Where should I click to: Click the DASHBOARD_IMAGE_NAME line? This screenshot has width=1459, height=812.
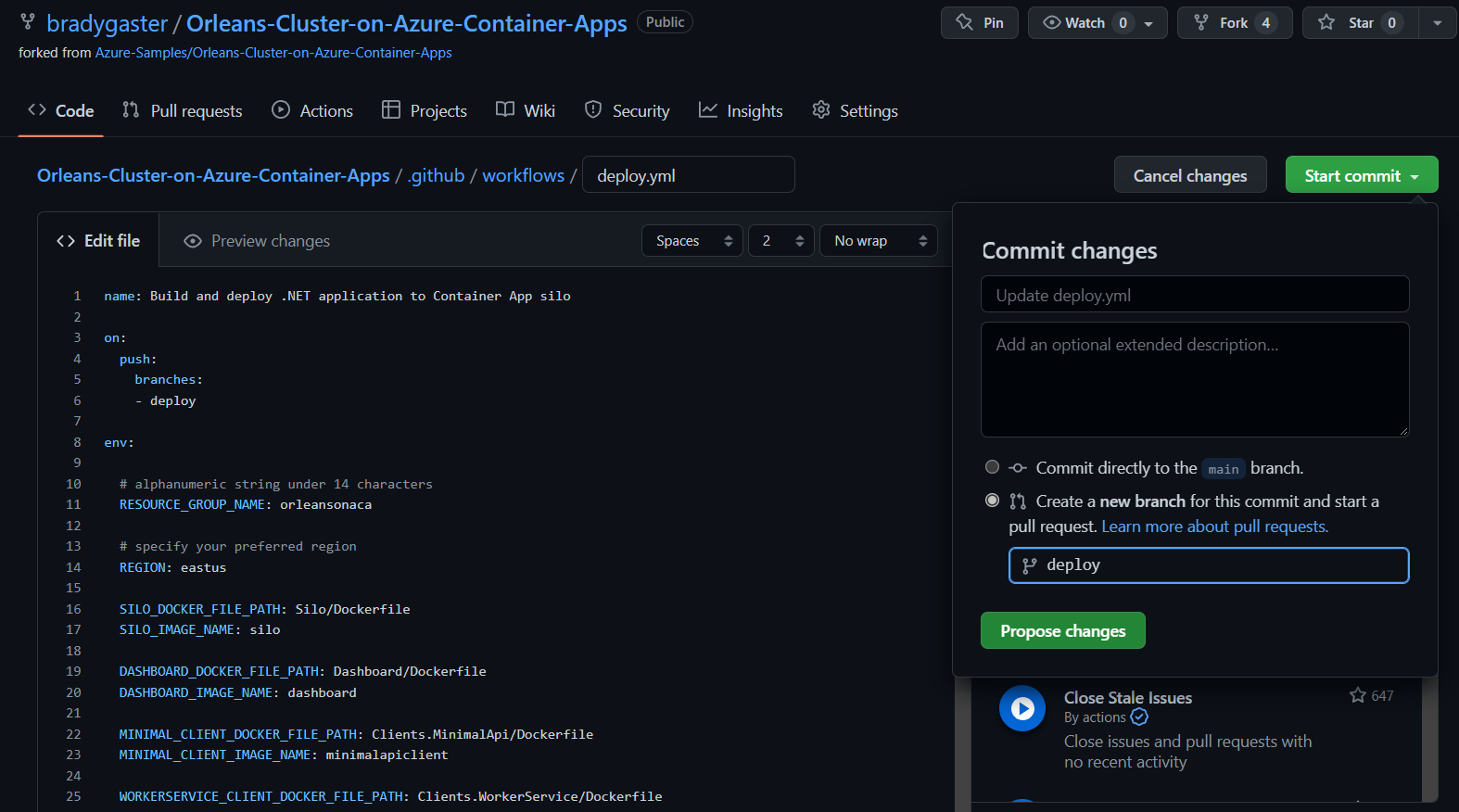[237, 692]
